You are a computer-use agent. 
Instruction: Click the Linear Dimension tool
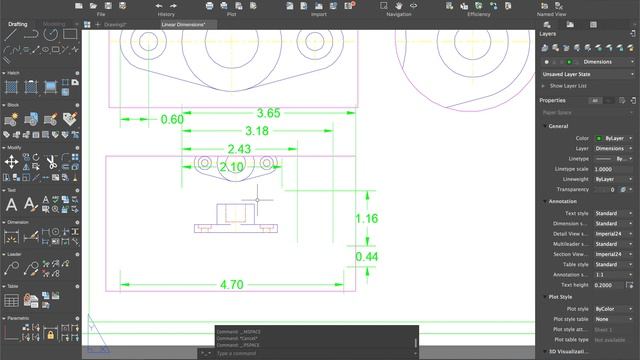coord(11,236)
